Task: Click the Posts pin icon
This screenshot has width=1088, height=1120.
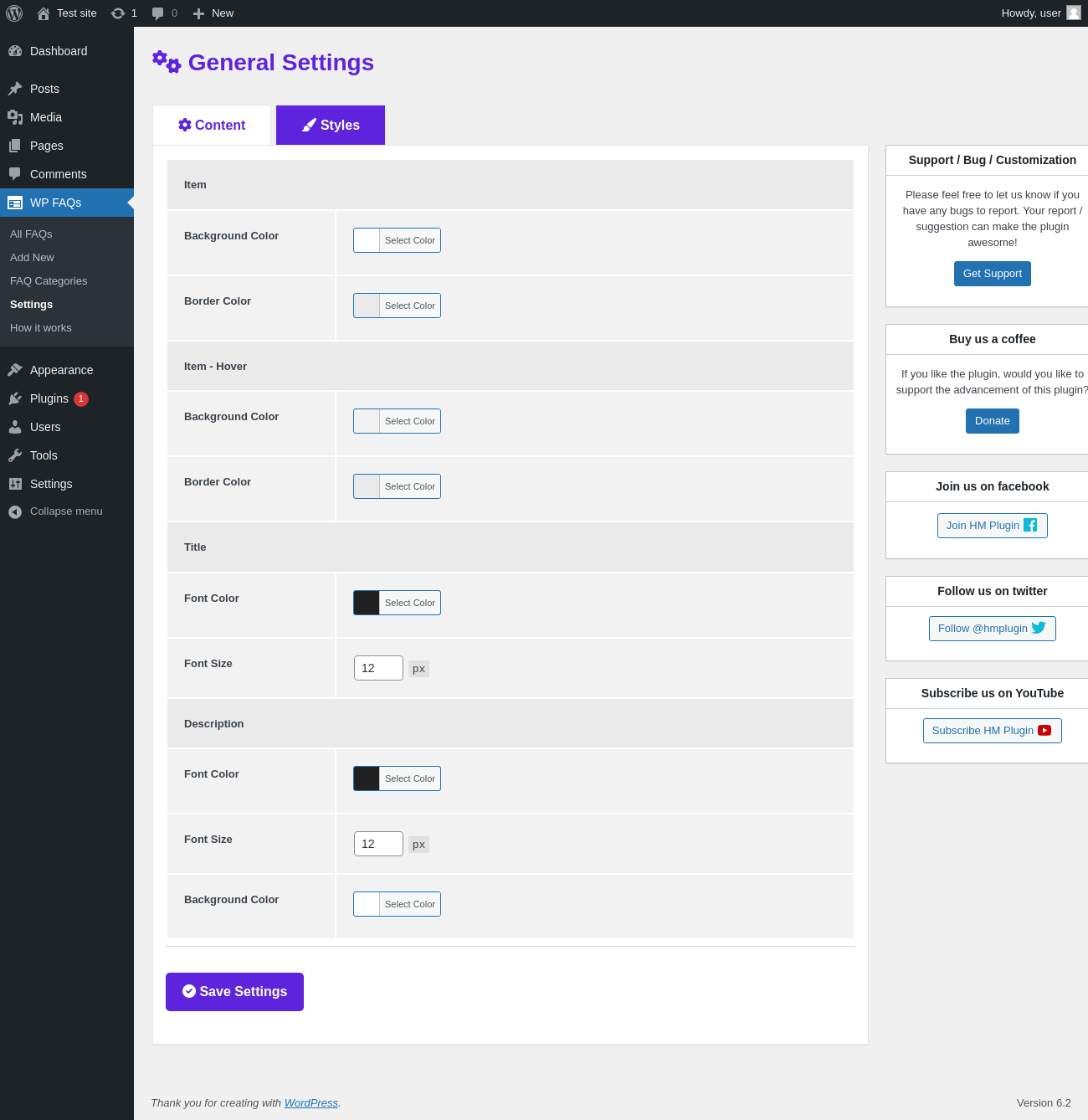Action: point(15,89)
